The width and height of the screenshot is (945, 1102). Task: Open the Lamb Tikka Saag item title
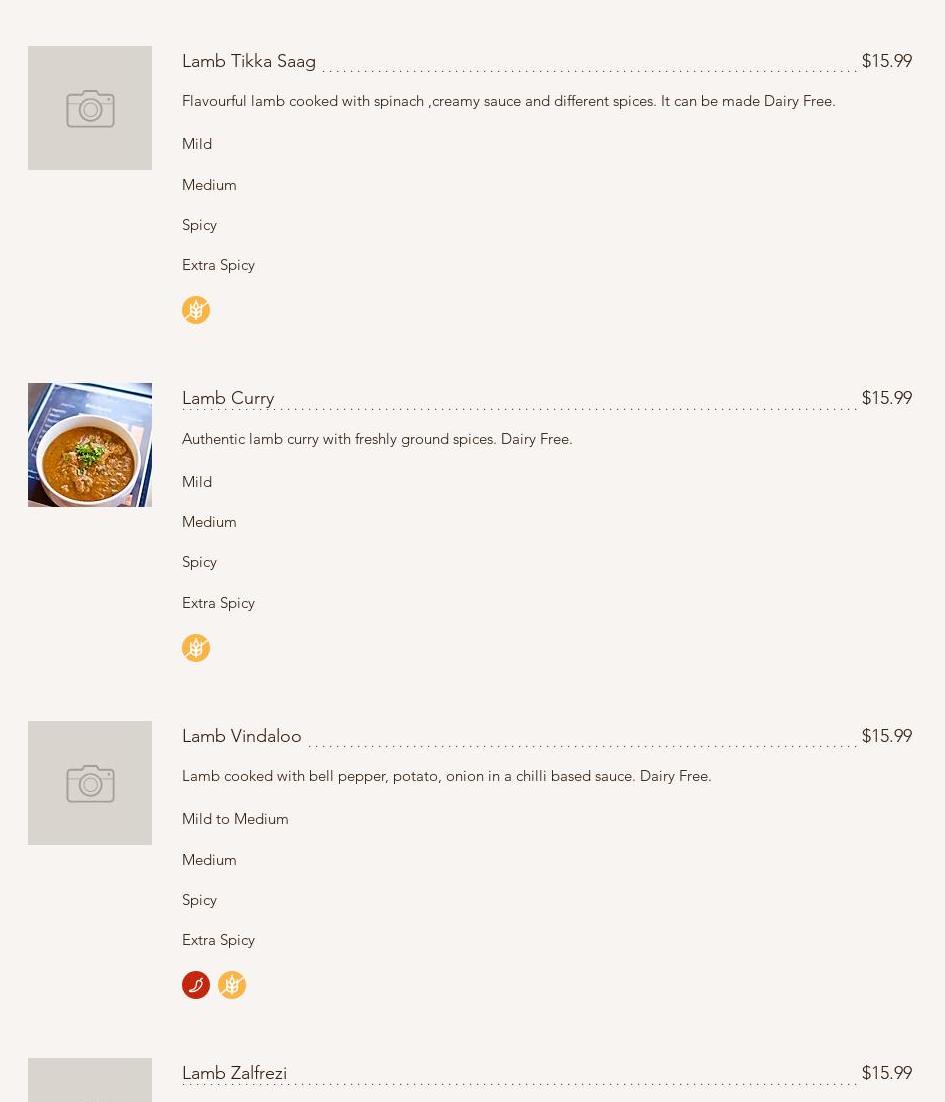click(x=249, y=61)
